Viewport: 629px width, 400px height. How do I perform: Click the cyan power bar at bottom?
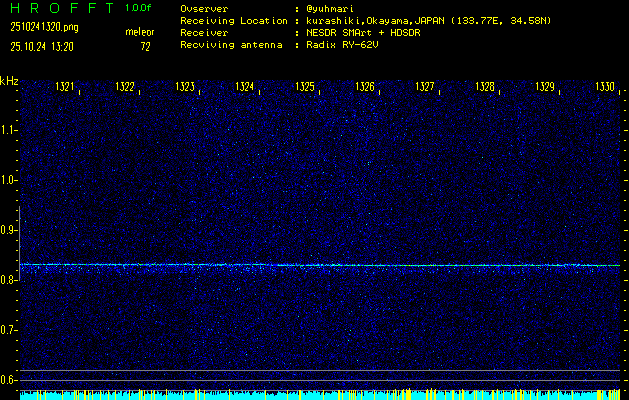point(320,395)
